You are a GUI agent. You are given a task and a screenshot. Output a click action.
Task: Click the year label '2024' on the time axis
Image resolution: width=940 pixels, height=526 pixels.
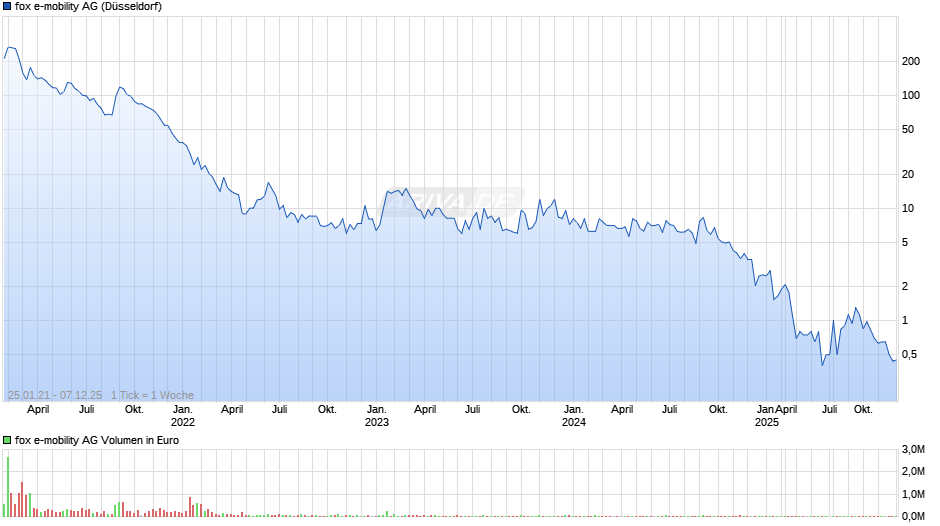click(x=574, y=422)
